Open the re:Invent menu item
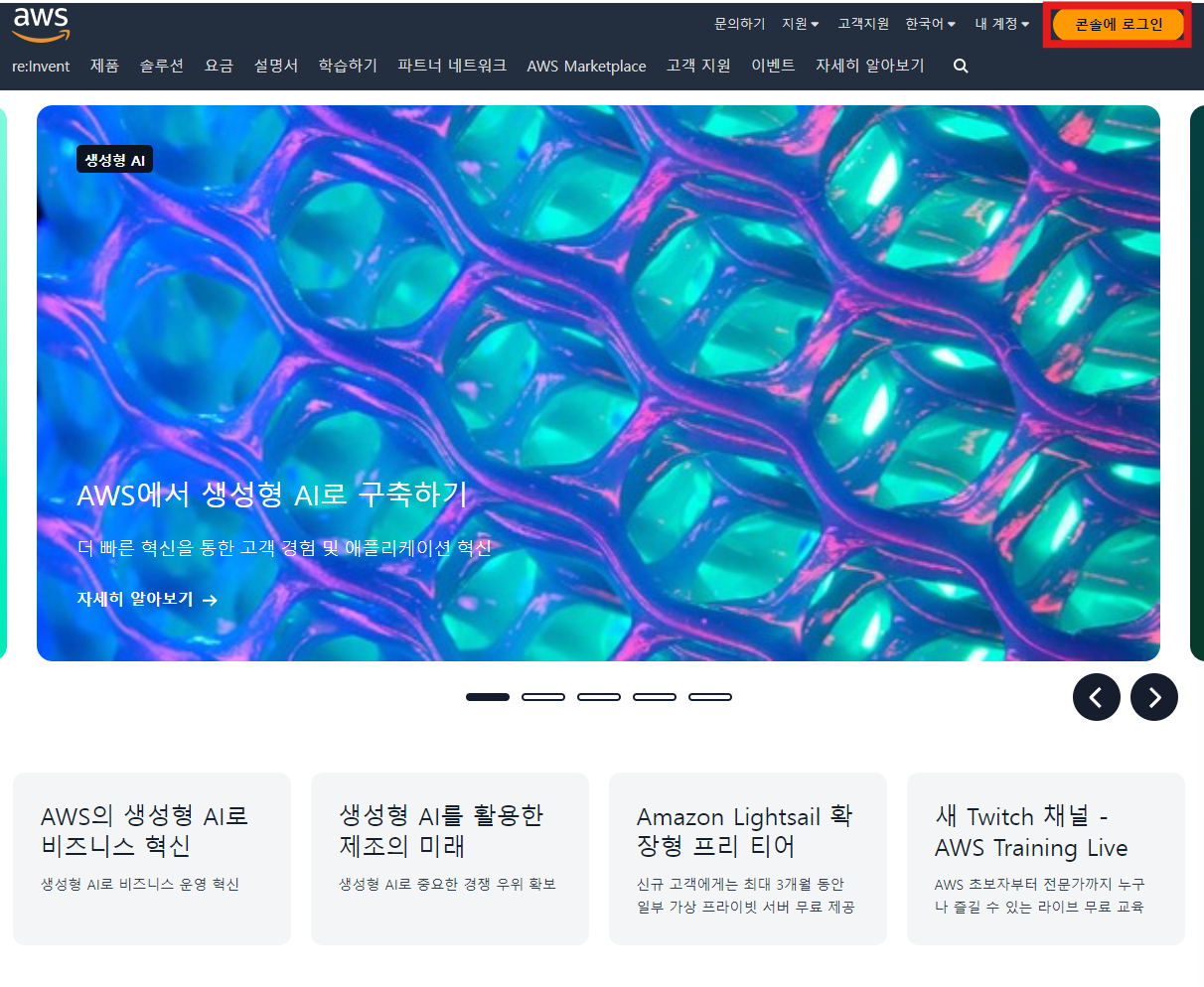Screen dimensions: 1204x987 click(x=41, y=66)
